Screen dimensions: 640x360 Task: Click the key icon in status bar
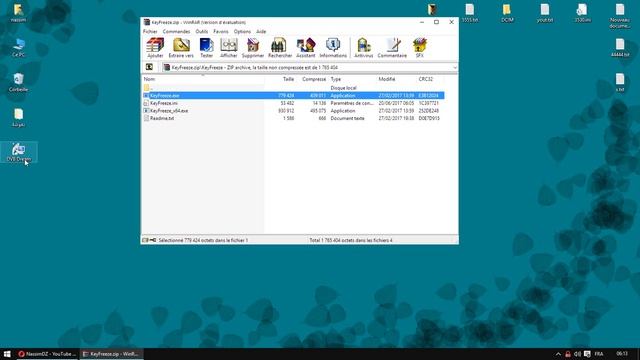tap(153, 240)
